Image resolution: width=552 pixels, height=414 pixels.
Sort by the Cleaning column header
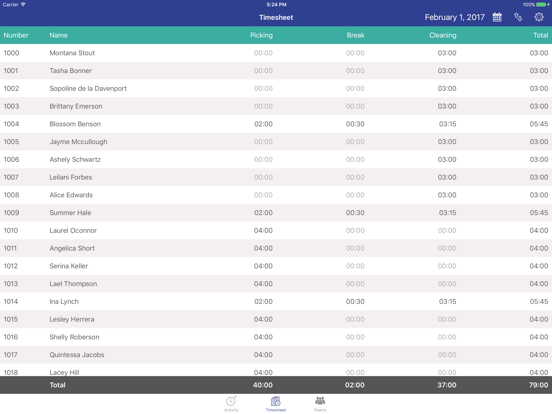443,35
